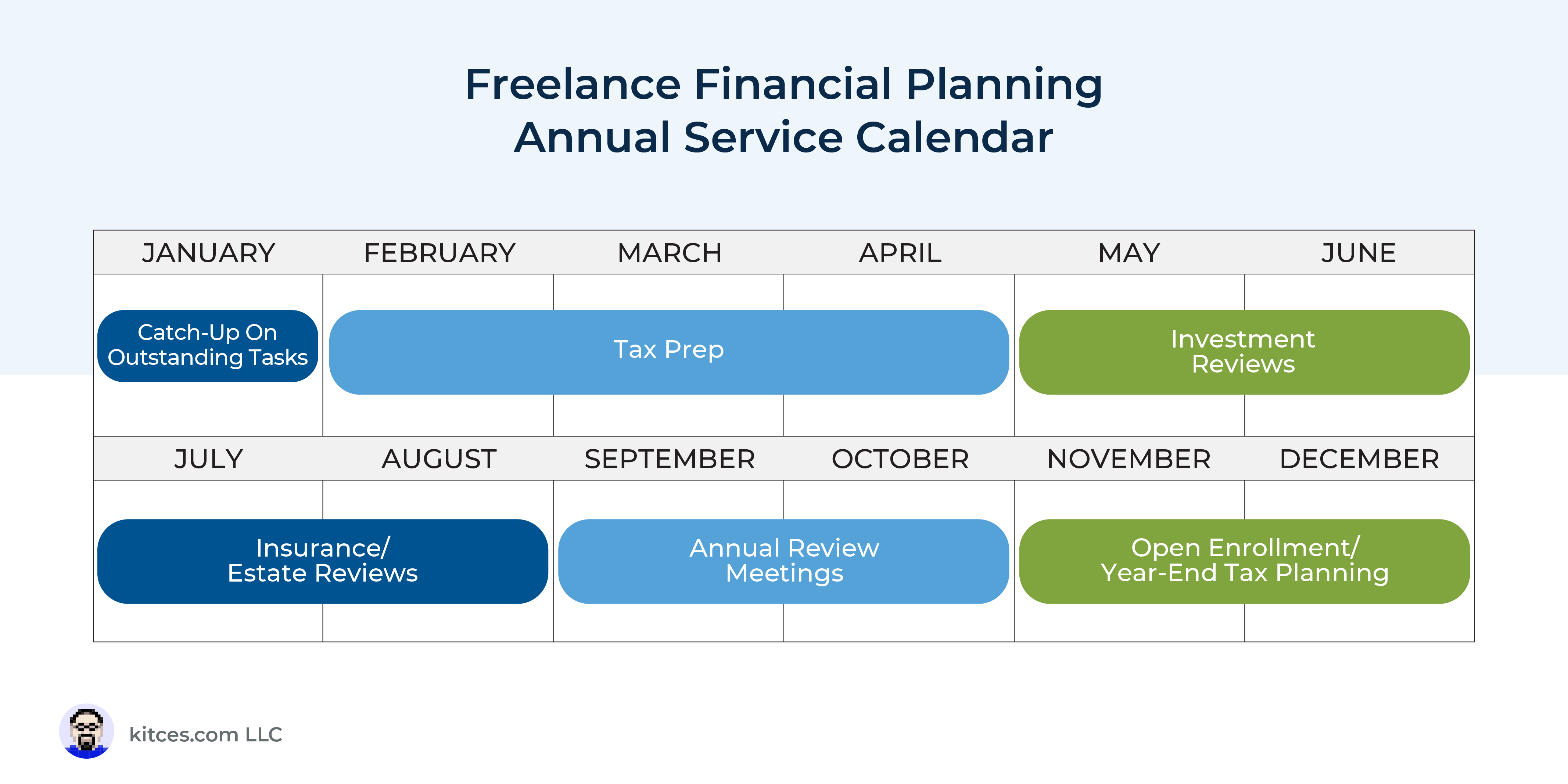
Task: Select the MARCH month header
Action: pos(670,253)
